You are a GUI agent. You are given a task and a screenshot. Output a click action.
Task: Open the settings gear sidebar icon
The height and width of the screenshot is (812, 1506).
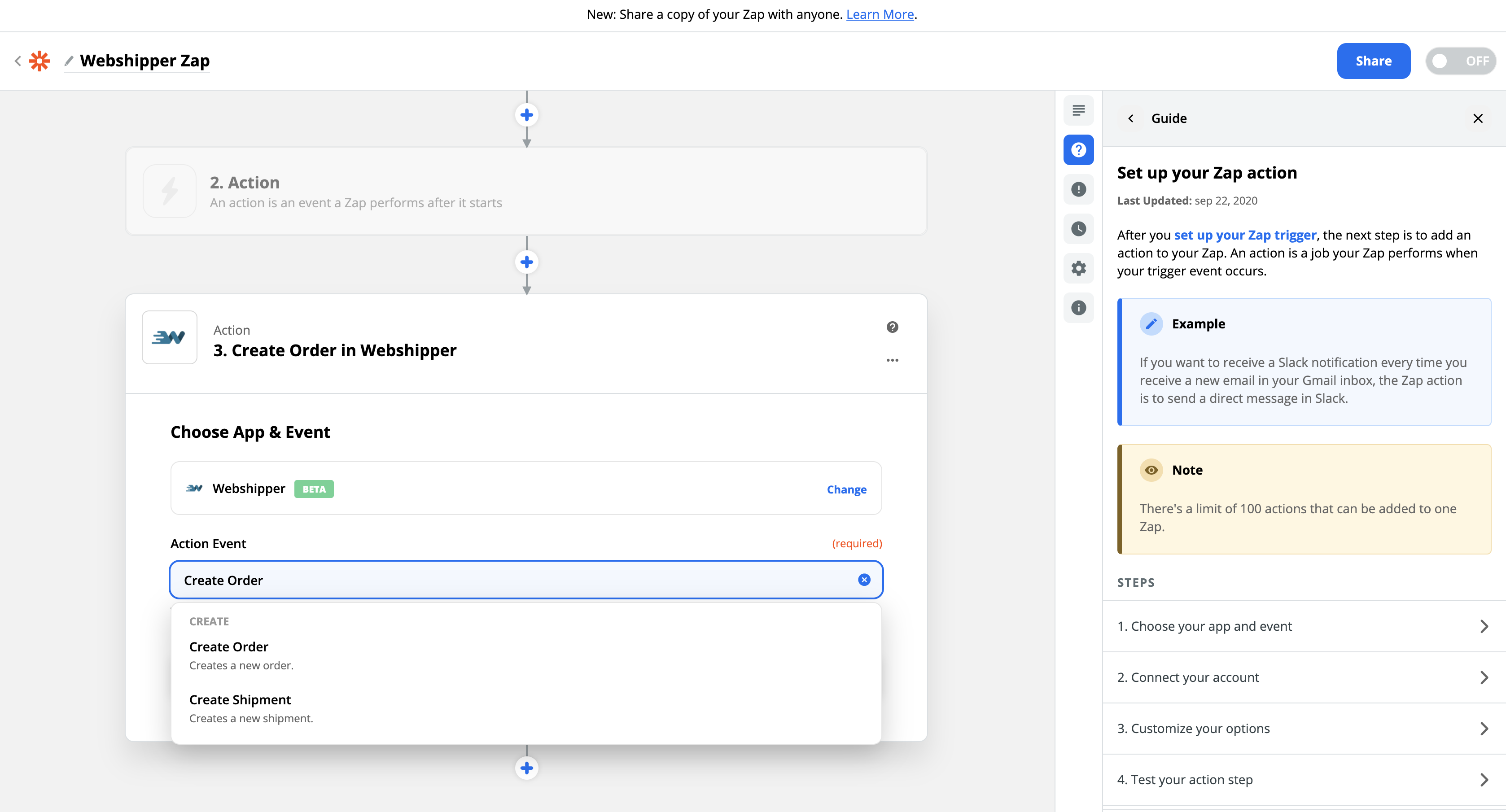coord(1079,268)
